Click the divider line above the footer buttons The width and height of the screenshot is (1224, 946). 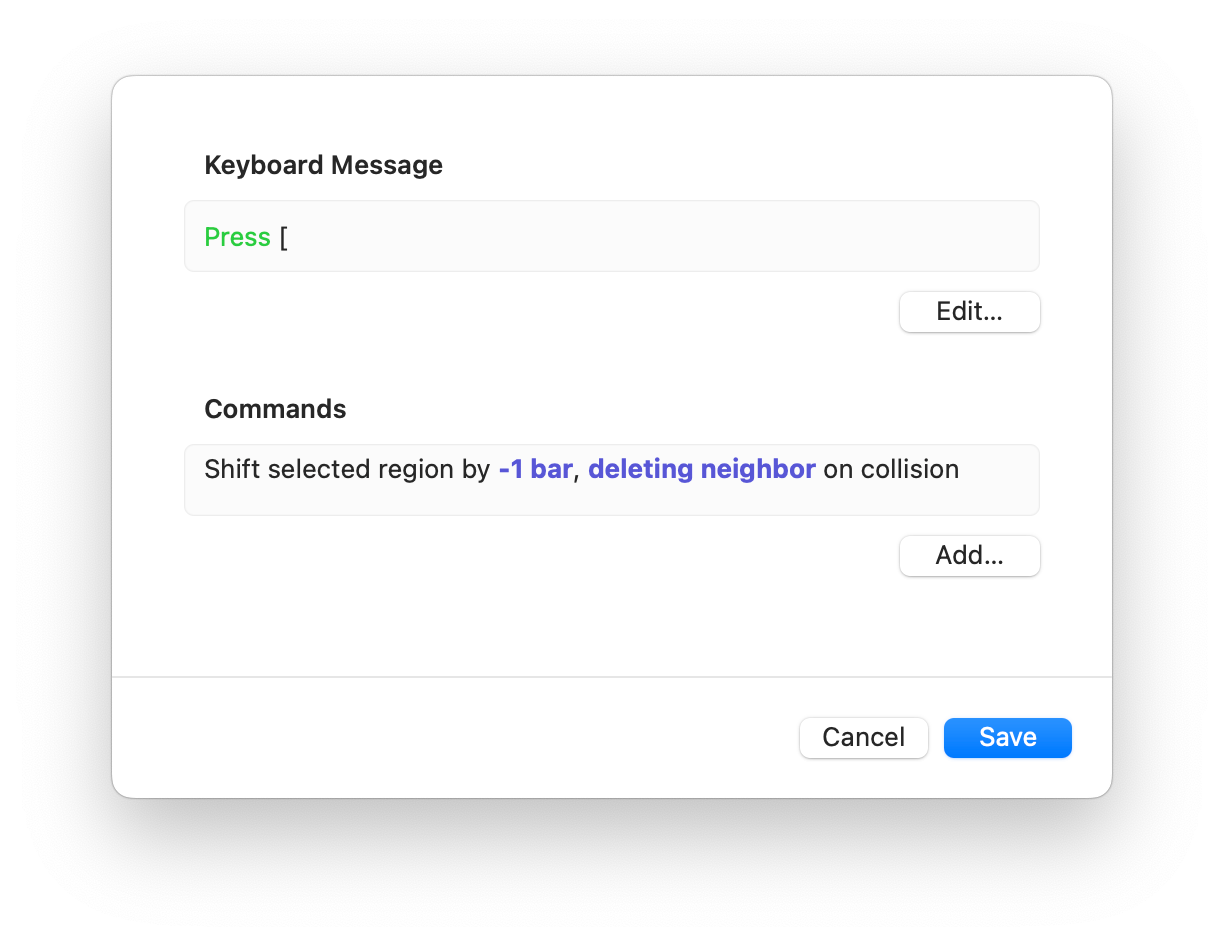point(611,677)
